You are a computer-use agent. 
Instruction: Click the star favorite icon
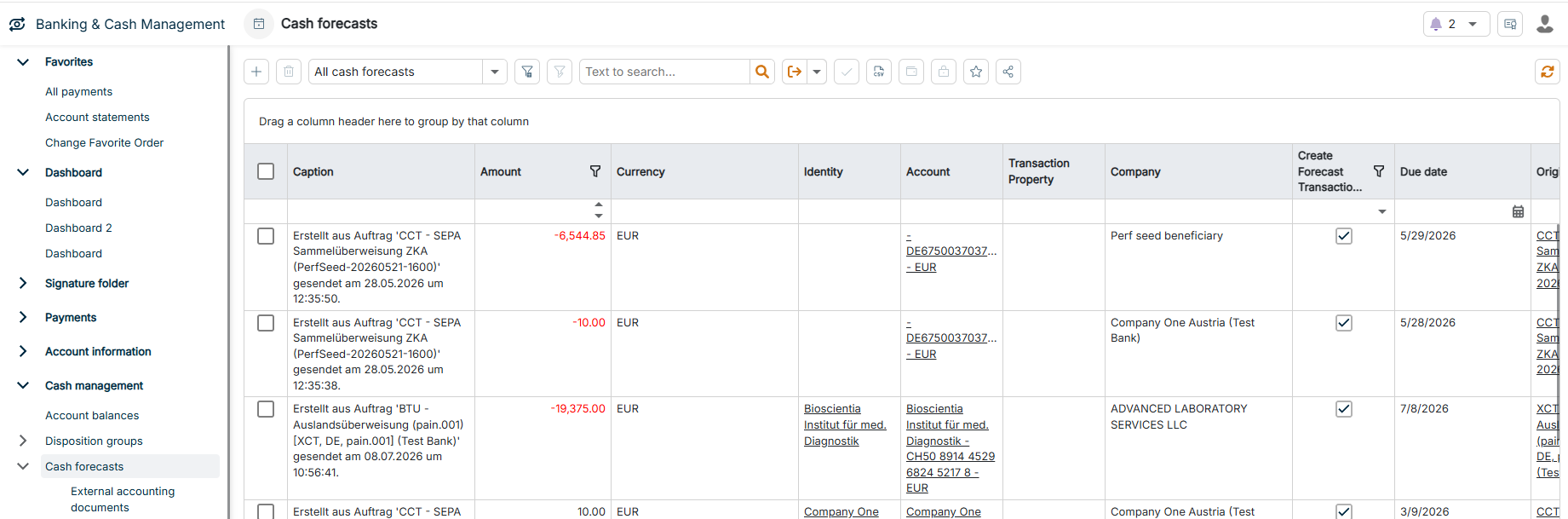(x=976, y=72)
